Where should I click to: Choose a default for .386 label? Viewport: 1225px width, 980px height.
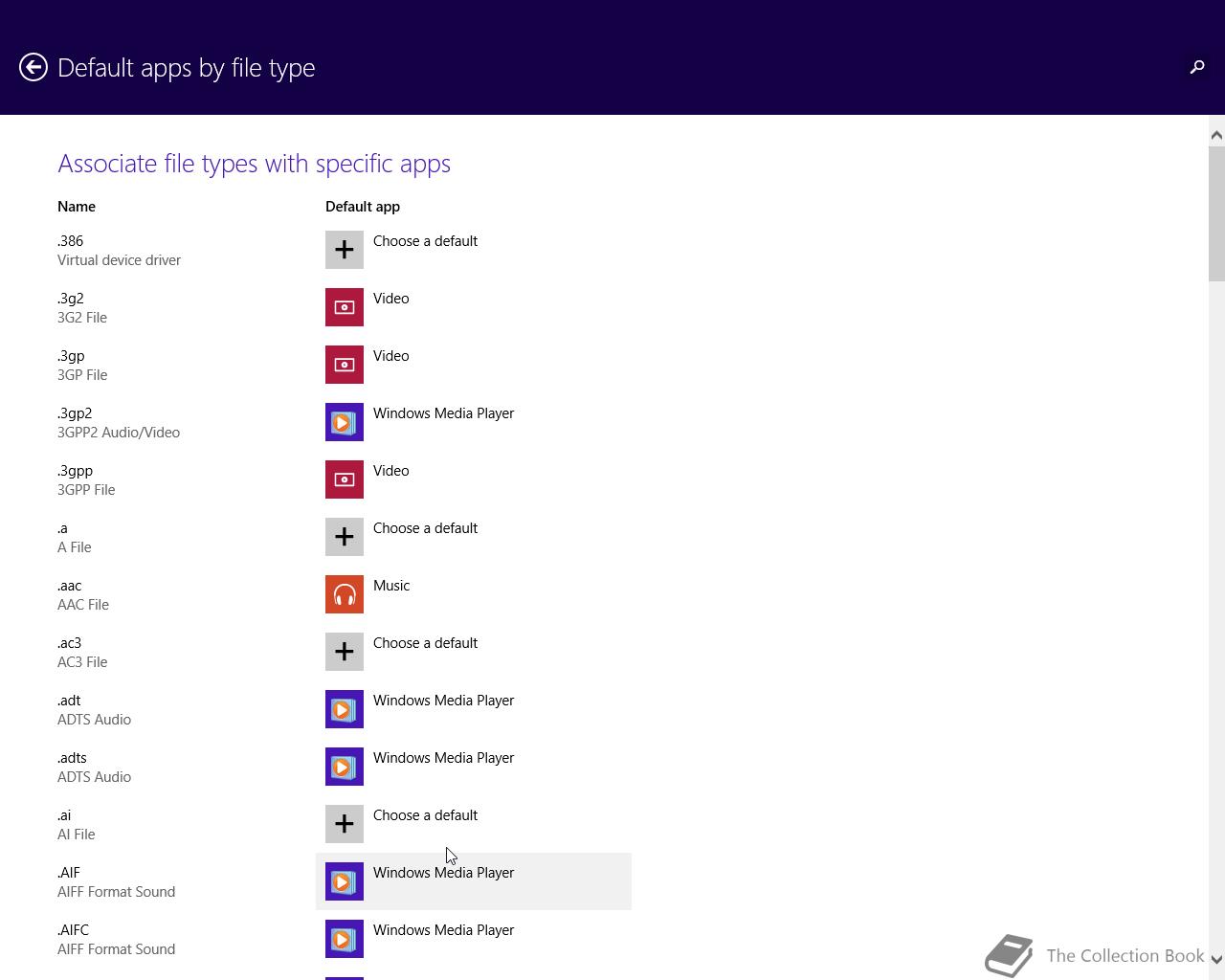coord(425,241)
